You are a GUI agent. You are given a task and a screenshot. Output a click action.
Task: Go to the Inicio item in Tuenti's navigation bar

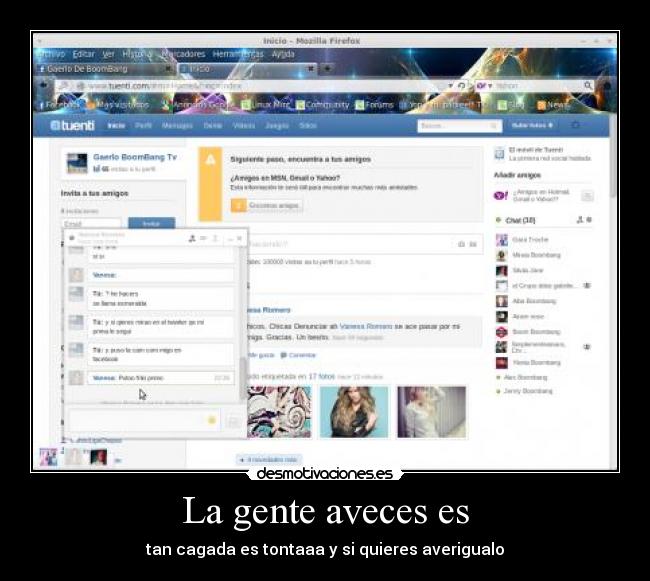116,125
